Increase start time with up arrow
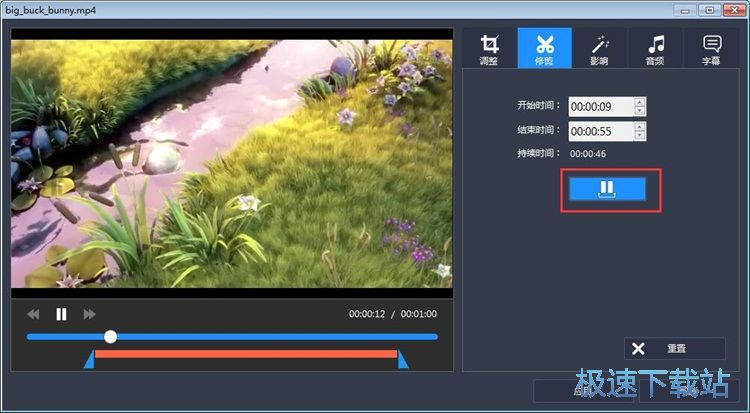This screenshot has width=750, height=413. pyautogui.click(x=640, y=102)
